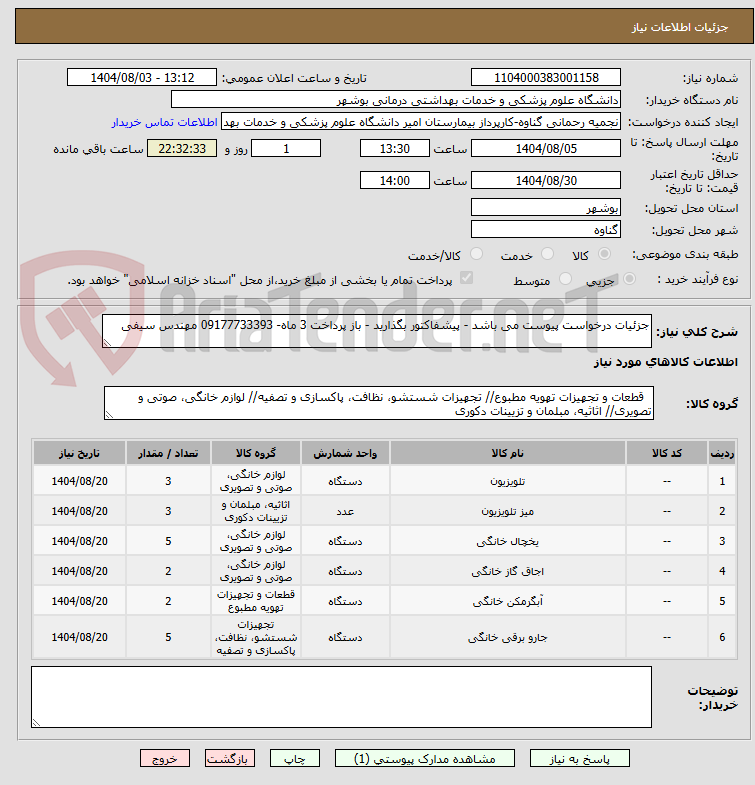Click the تلویزیون item name cell

pyautogui.click(x=508, y=481)
